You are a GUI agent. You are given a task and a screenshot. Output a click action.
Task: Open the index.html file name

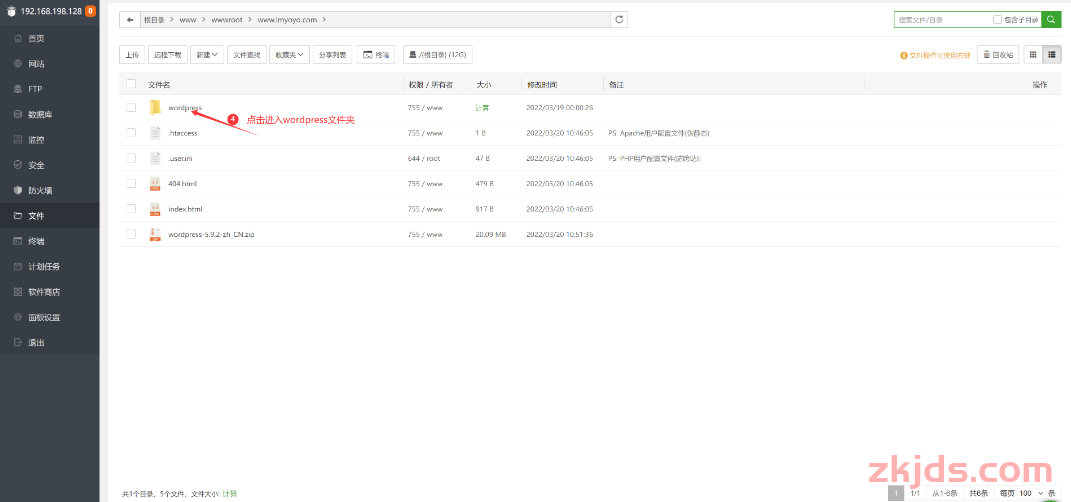pyautogui.click(x=185, y=208)
